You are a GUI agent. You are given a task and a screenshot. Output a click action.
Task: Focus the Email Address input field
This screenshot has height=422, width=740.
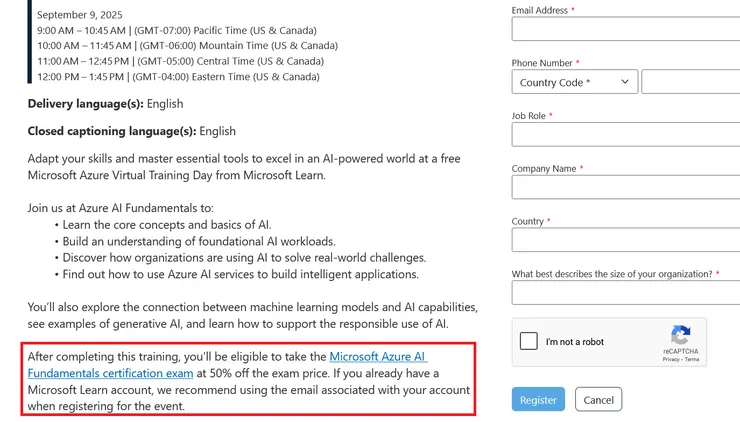point(626,29)
